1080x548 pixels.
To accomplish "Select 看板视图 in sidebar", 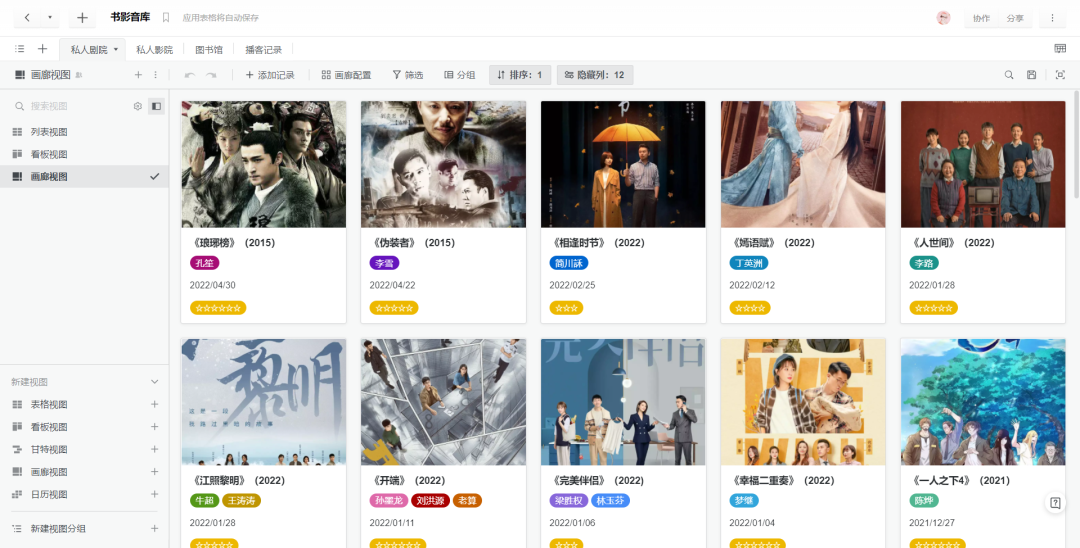I will [x=84, y=154].
